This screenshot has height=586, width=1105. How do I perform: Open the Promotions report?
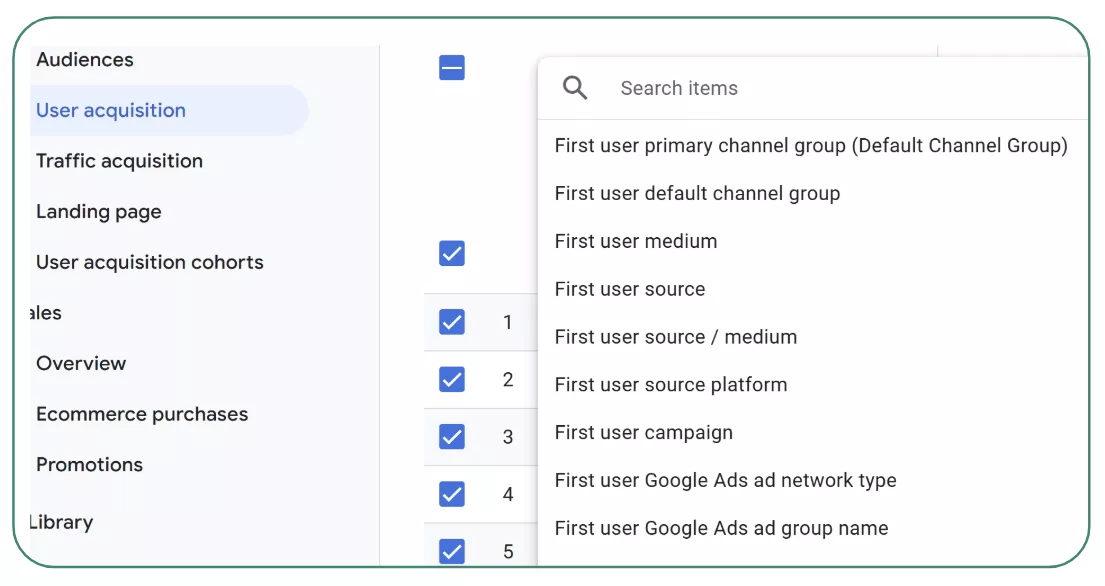click(x=90, y=464)
